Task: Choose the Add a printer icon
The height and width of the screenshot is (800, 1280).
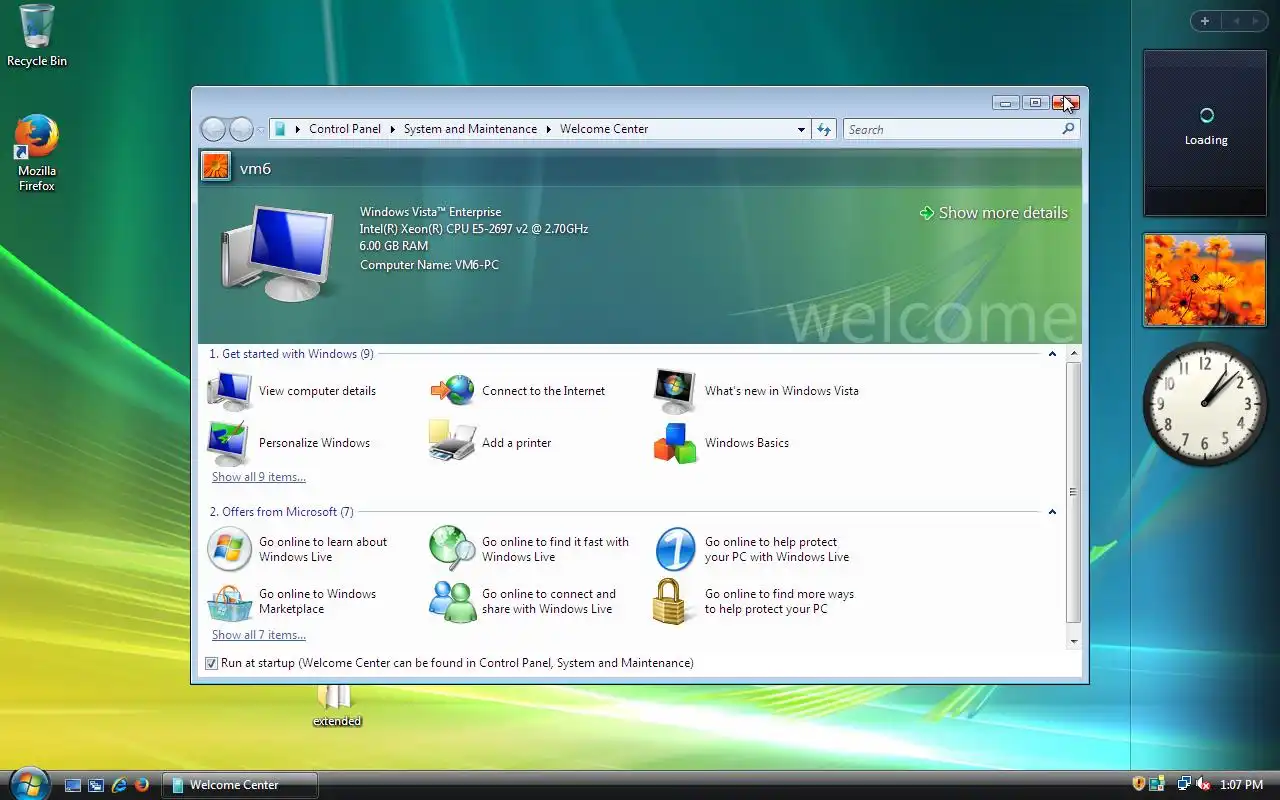Action: 452,441
